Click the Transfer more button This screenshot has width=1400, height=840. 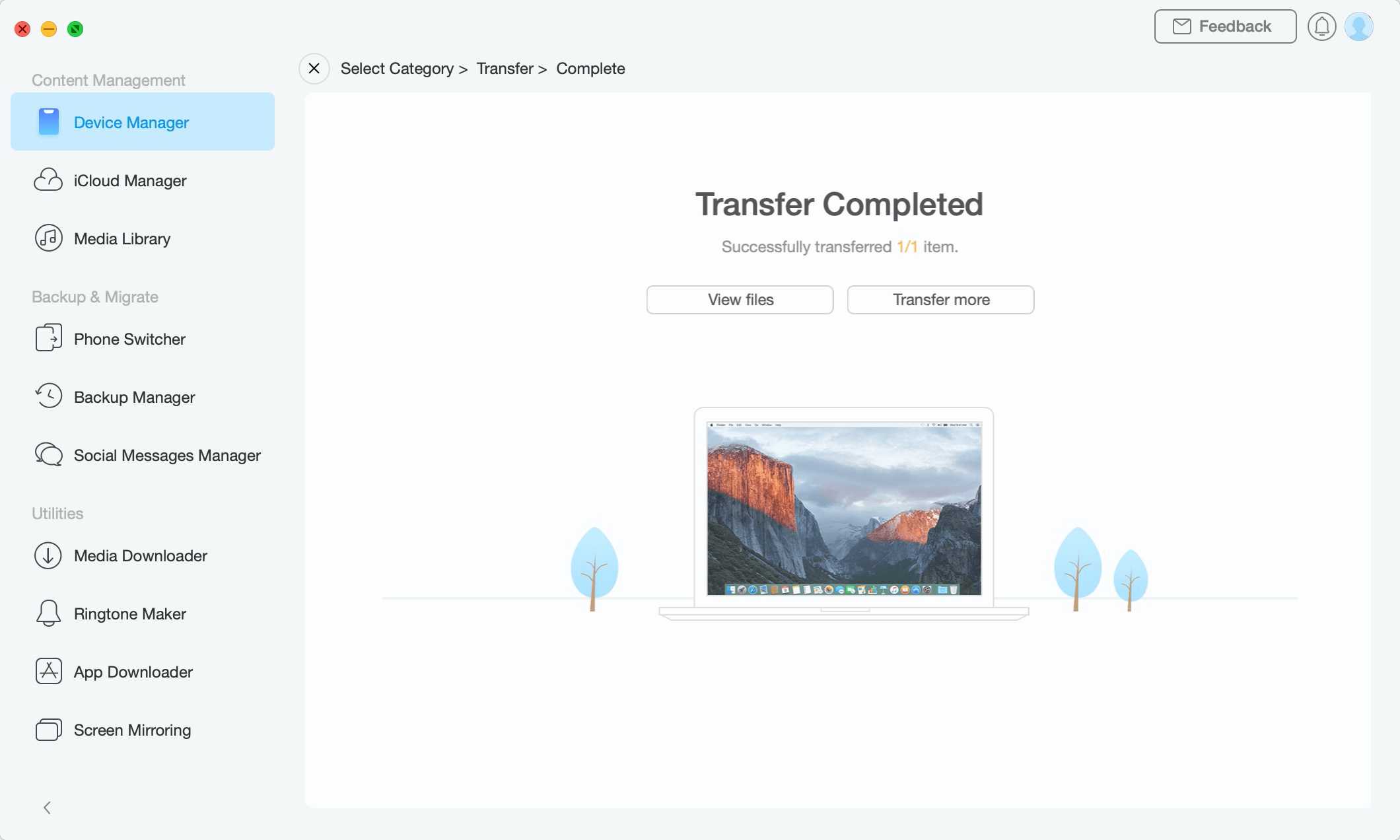(x=941, y=299)
